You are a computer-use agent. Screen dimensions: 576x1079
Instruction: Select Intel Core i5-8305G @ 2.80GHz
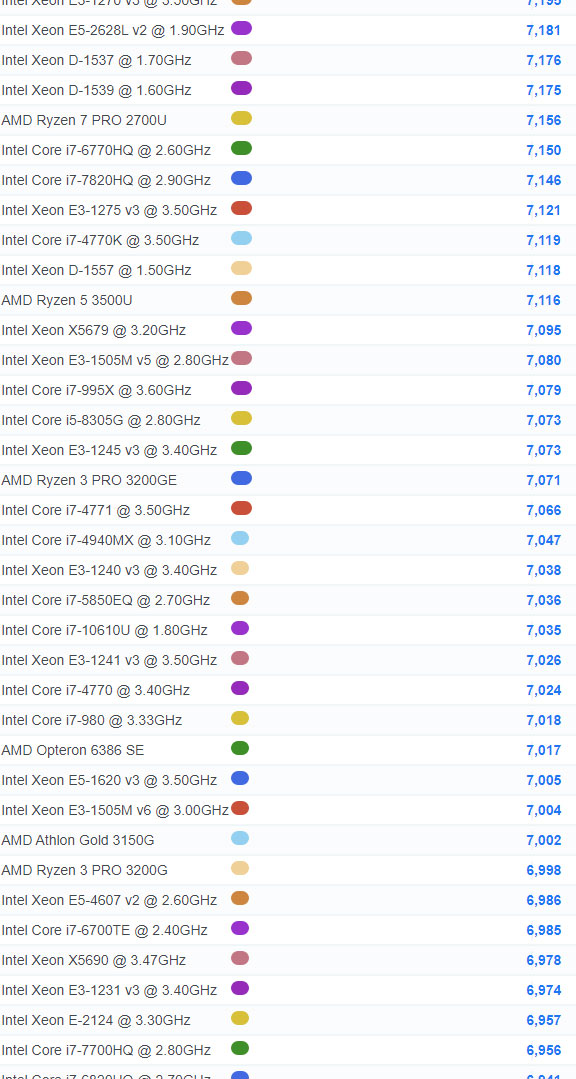click(100, 420)
